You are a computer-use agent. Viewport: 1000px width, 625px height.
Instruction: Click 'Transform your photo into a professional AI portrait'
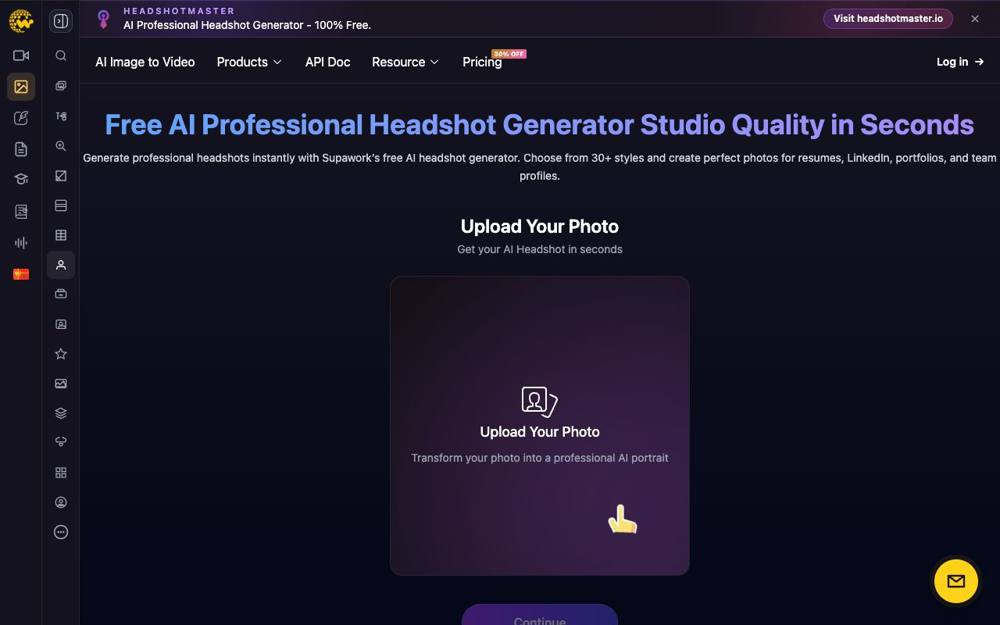tap(540, 458)
